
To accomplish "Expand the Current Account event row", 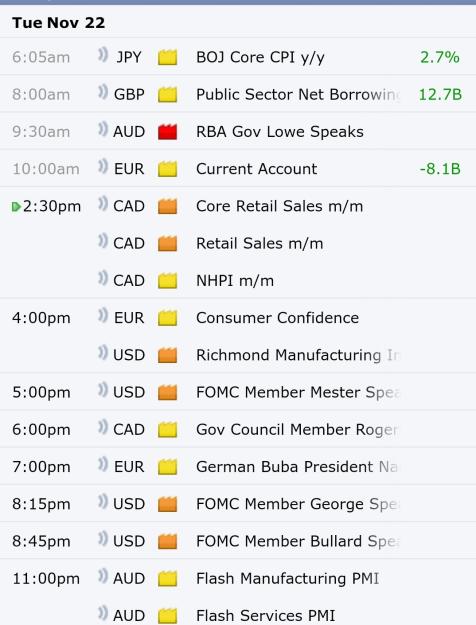I will tap(238, 169).
